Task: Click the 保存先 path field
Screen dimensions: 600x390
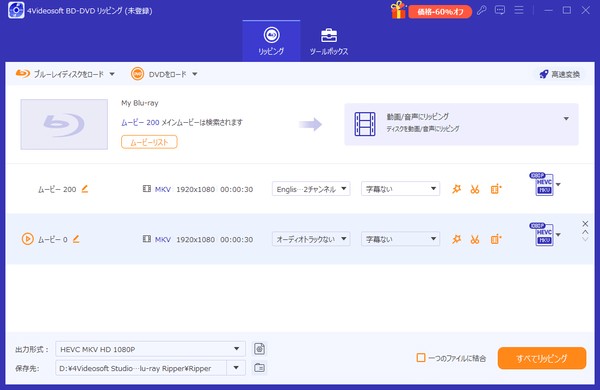Action: [141, 368]
